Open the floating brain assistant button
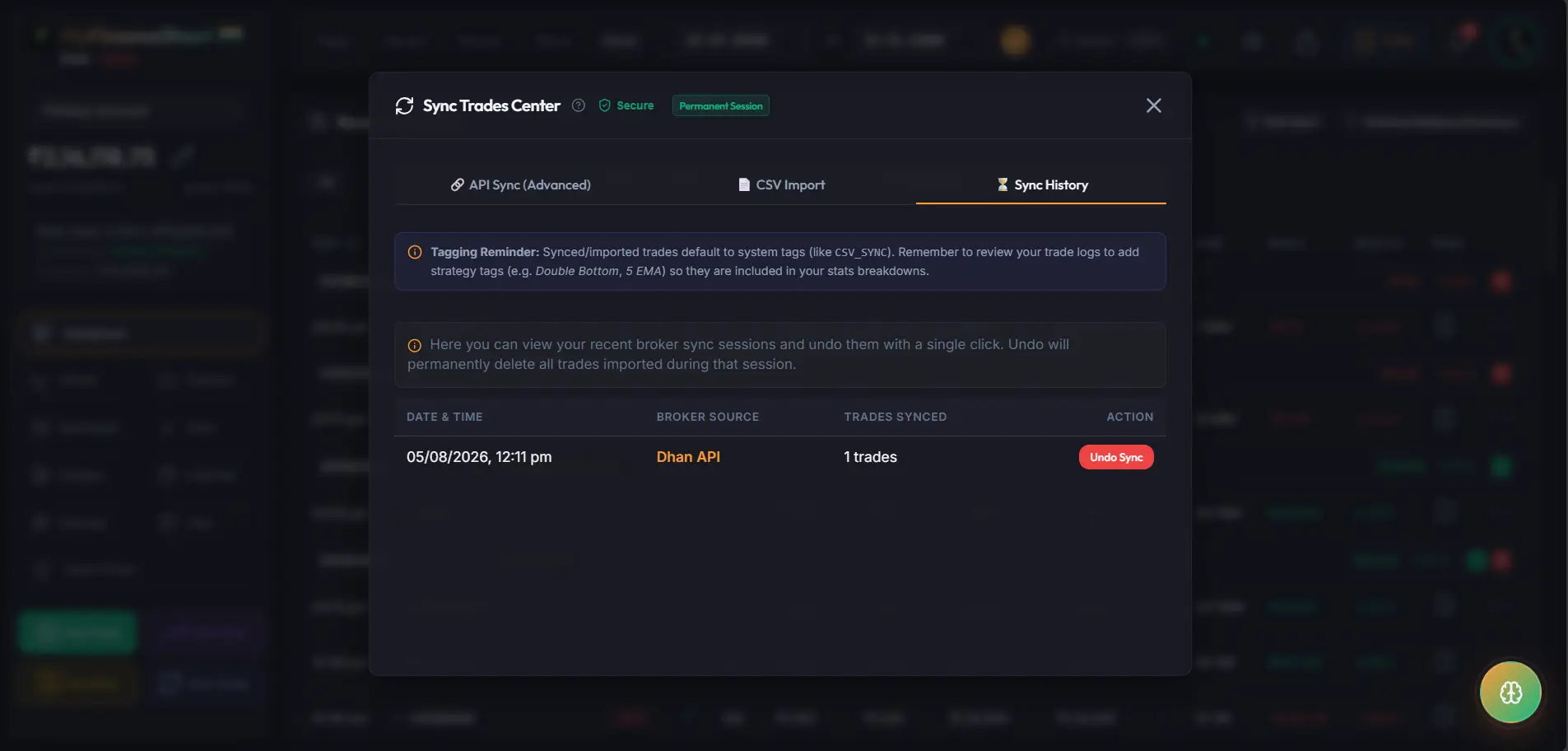 (1510, 693)
